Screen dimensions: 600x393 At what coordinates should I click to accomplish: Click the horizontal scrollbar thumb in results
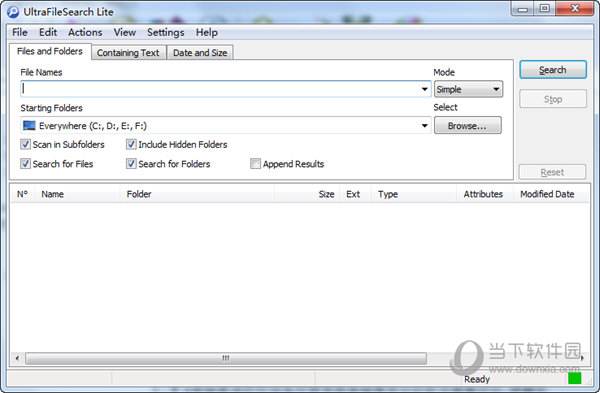coord(226,359)
